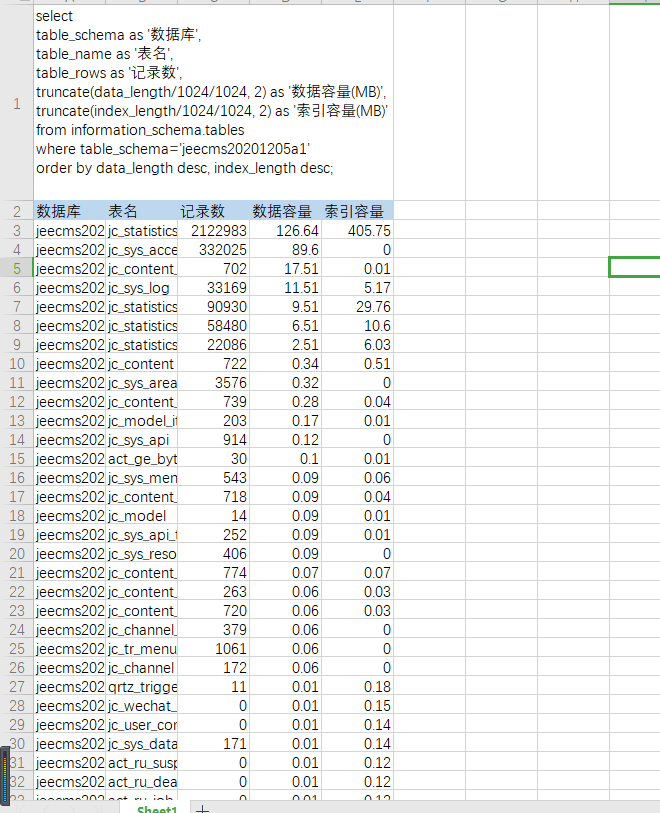Click the green-outlined active cell on the right

(x=635, y=268)
